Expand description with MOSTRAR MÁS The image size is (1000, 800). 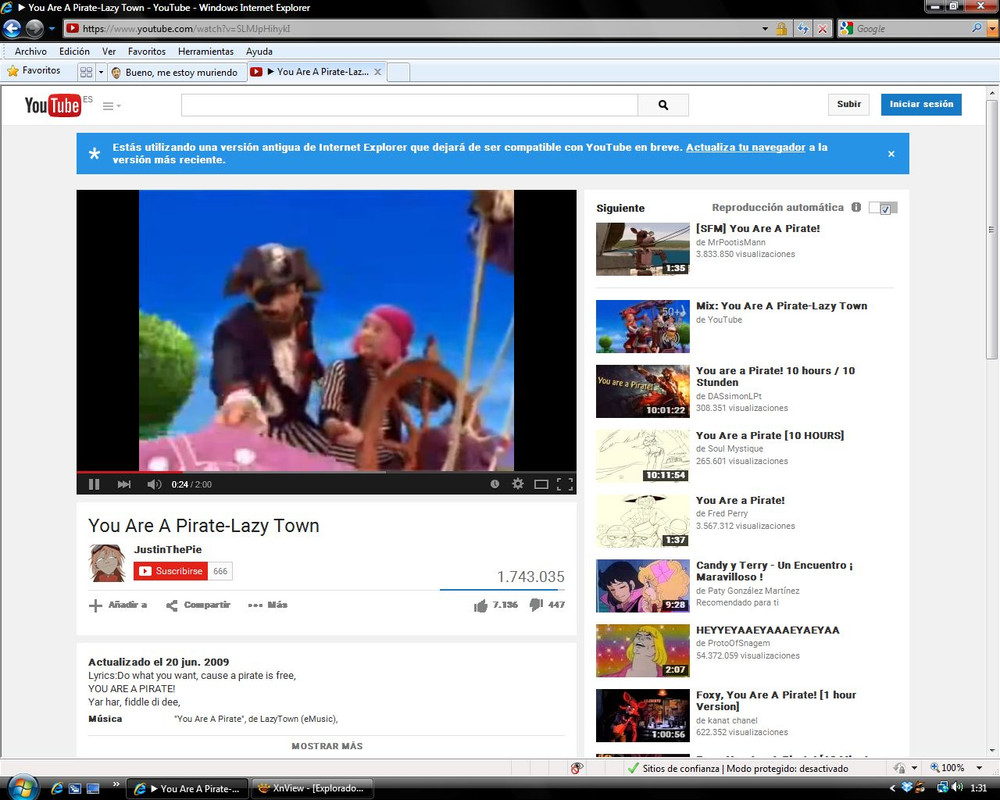point(327,746)
